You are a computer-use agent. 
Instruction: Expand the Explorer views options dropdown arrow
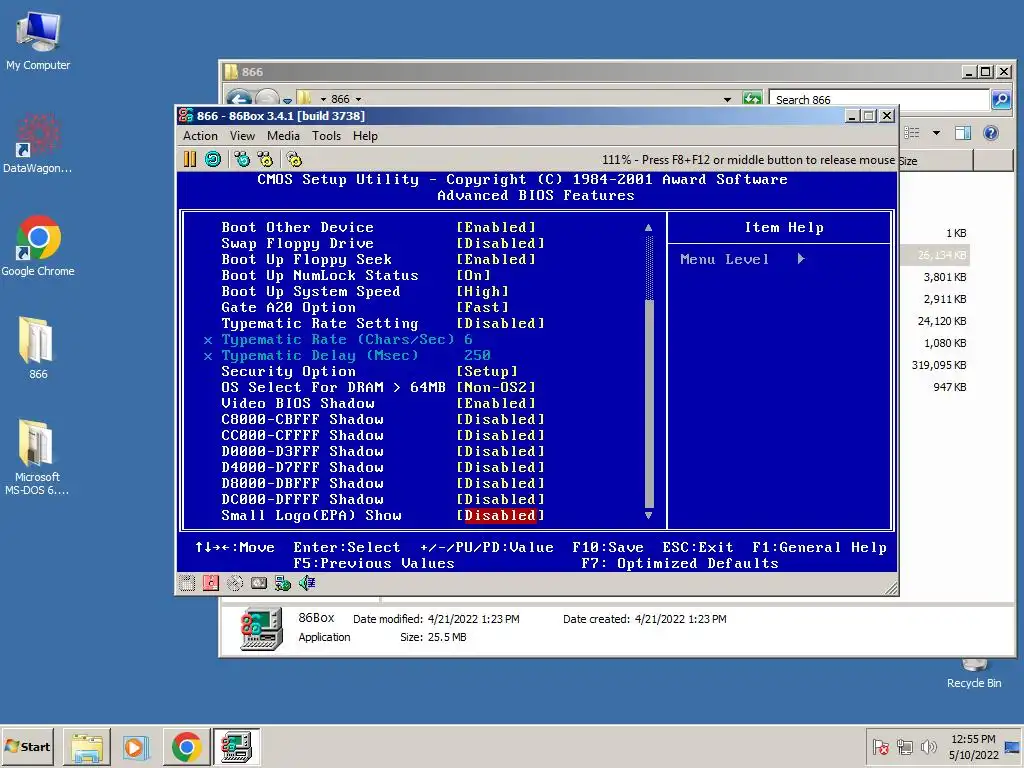936,133
